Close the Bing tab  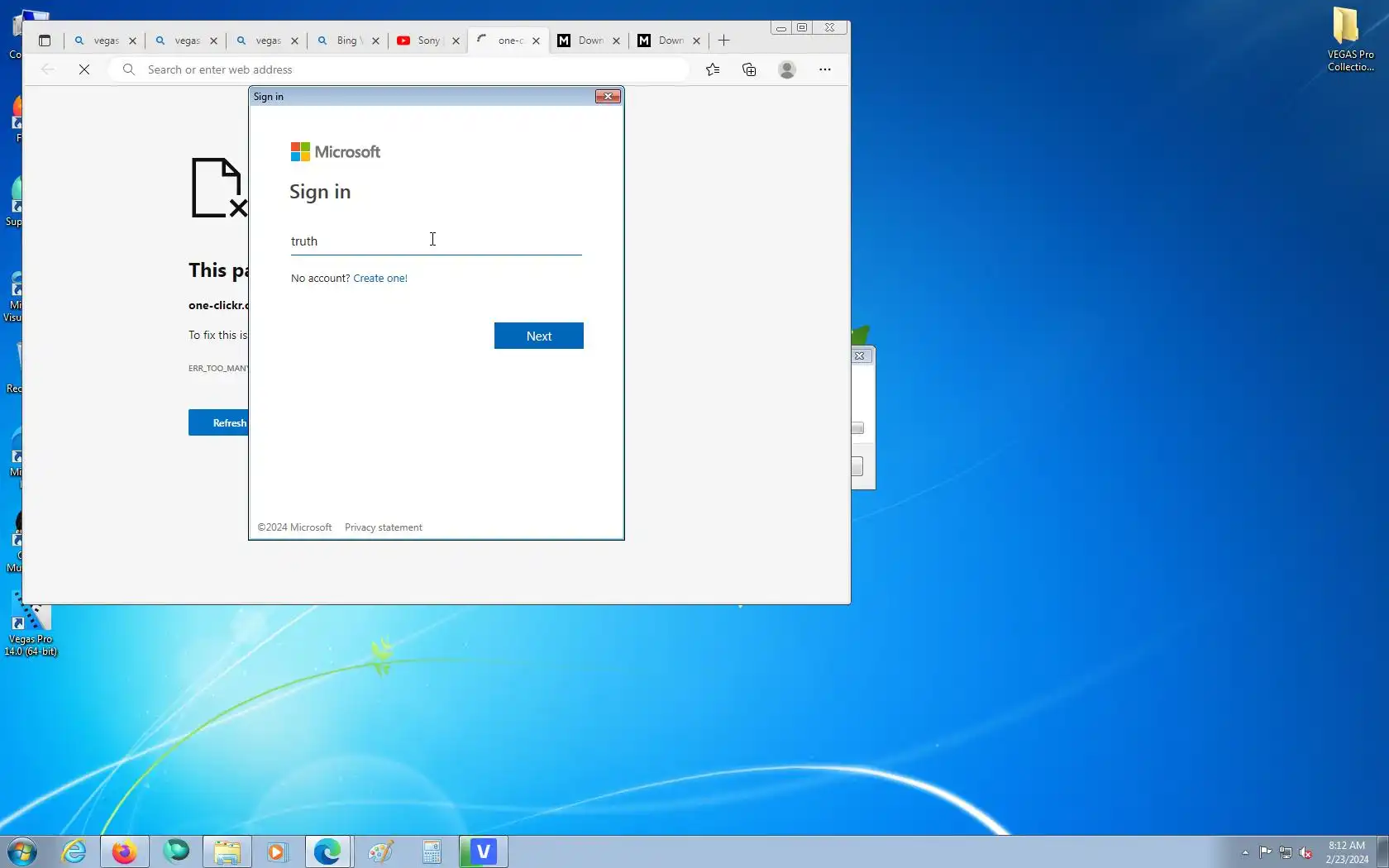click(375, 41)
